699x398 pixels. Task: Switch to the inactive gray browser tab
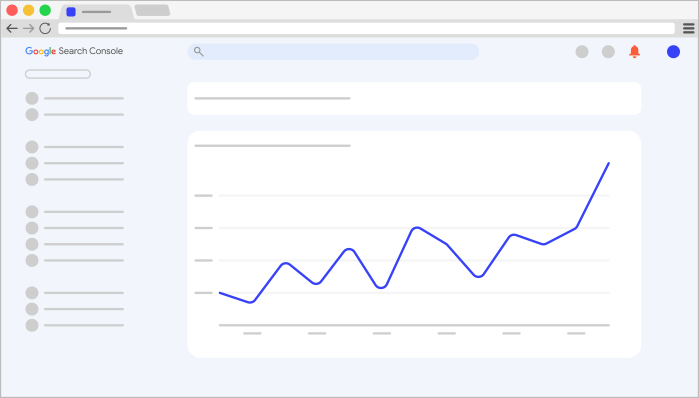coord(152,10)
